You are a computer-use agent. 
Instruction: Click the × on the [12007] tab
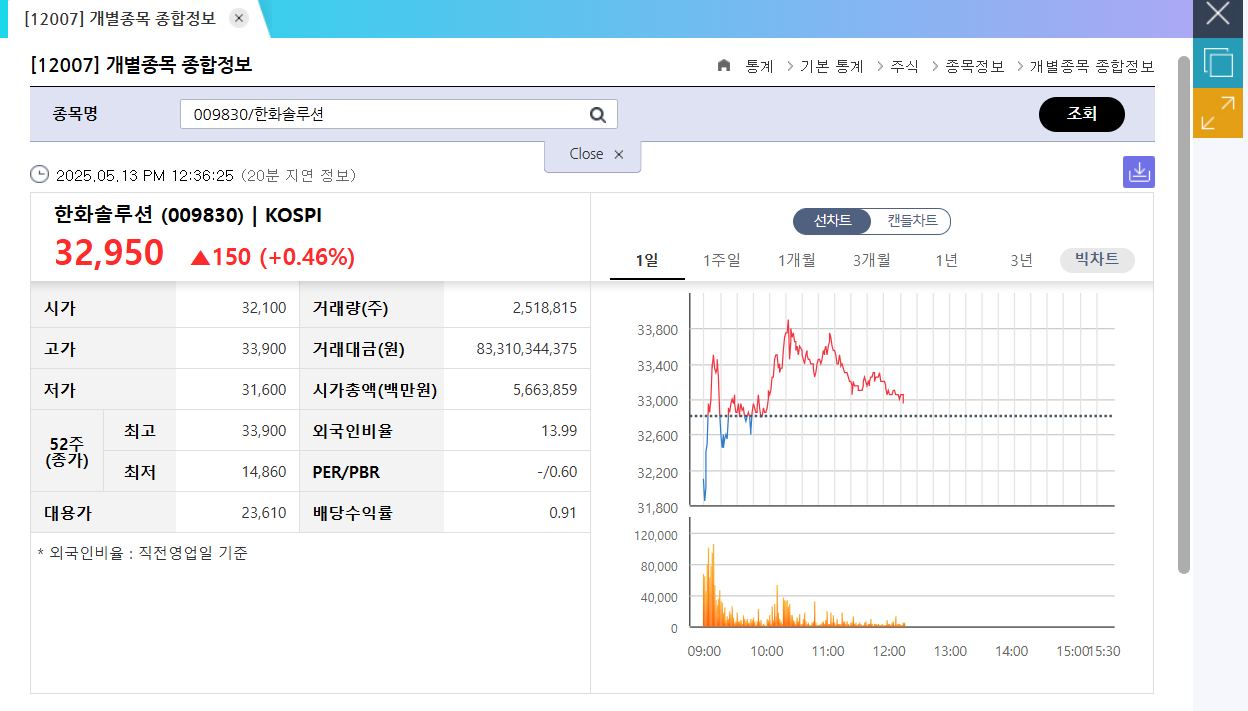click(x=238, y=17)
